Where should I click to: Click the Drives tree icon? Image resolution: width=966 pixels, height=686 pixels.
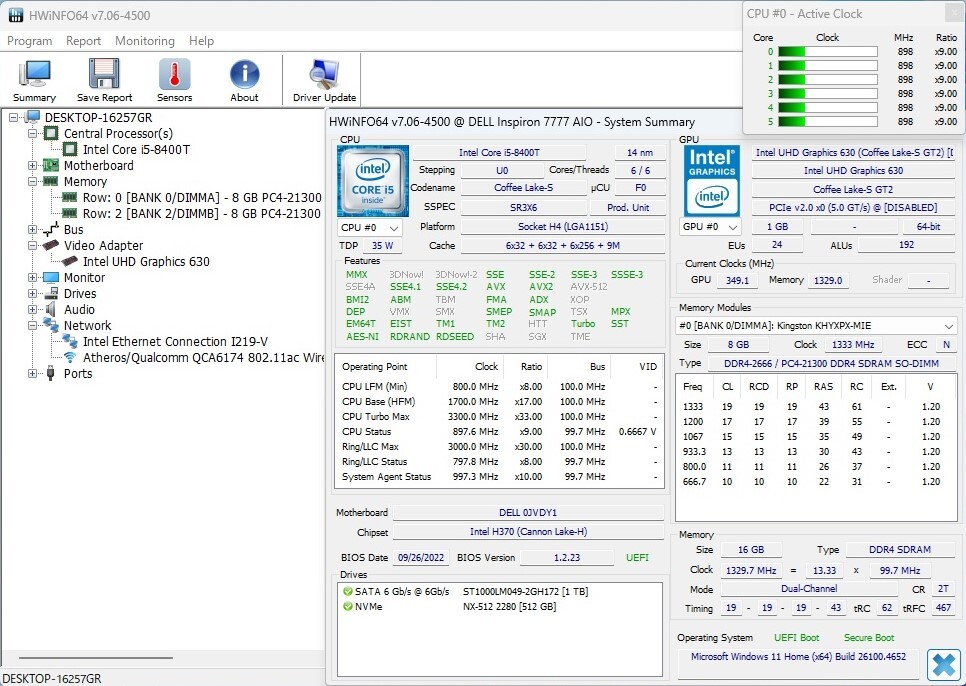[51, 294]
